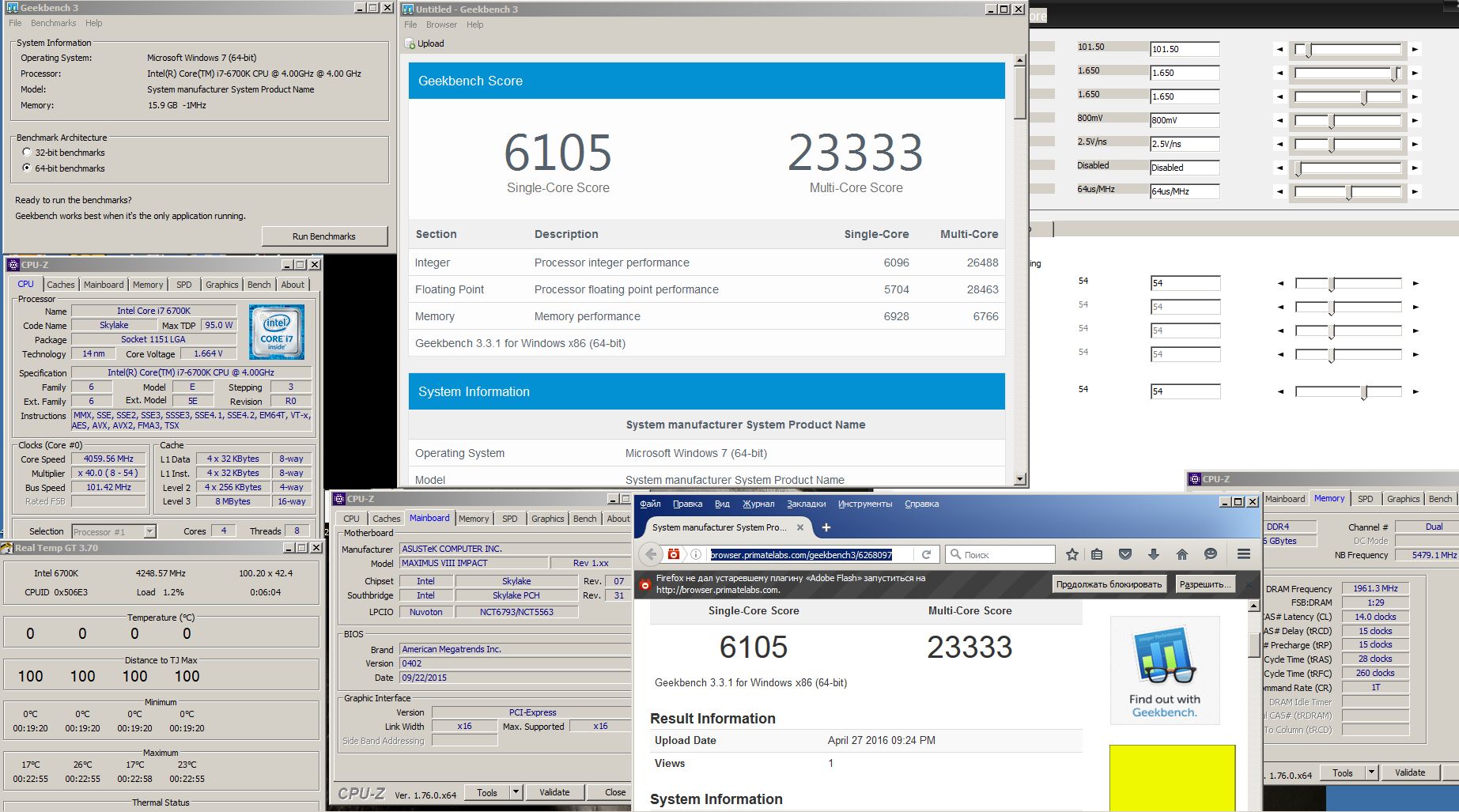Select 64-bit benchmarks option
The image size is (1459, 812).
(x=27, y=168)
